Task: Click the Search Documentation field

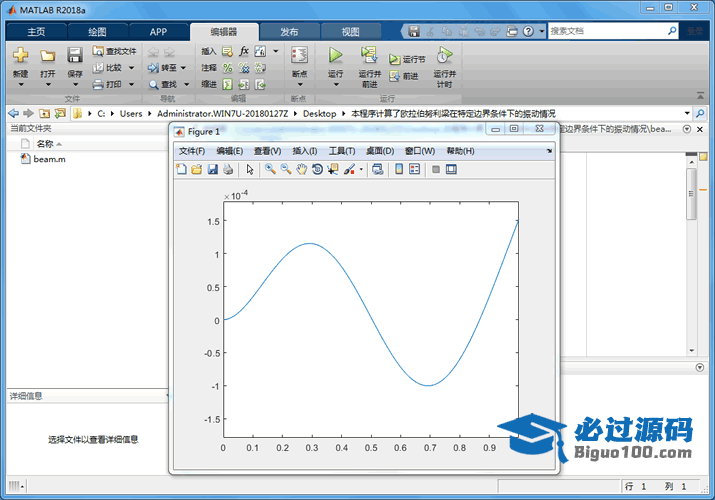Action: tap(612, 31)
